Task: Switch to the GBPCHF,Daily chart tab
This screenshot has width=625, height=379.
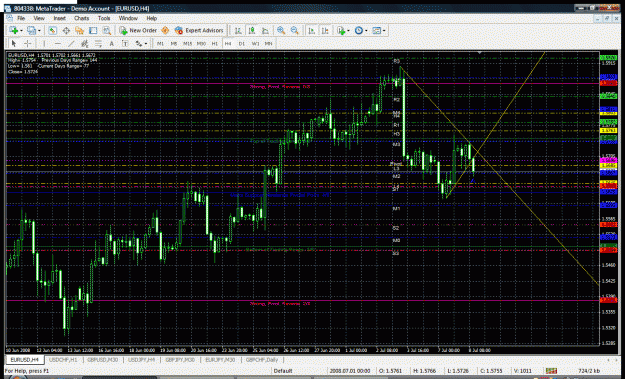Action: (x=262, y=360)
